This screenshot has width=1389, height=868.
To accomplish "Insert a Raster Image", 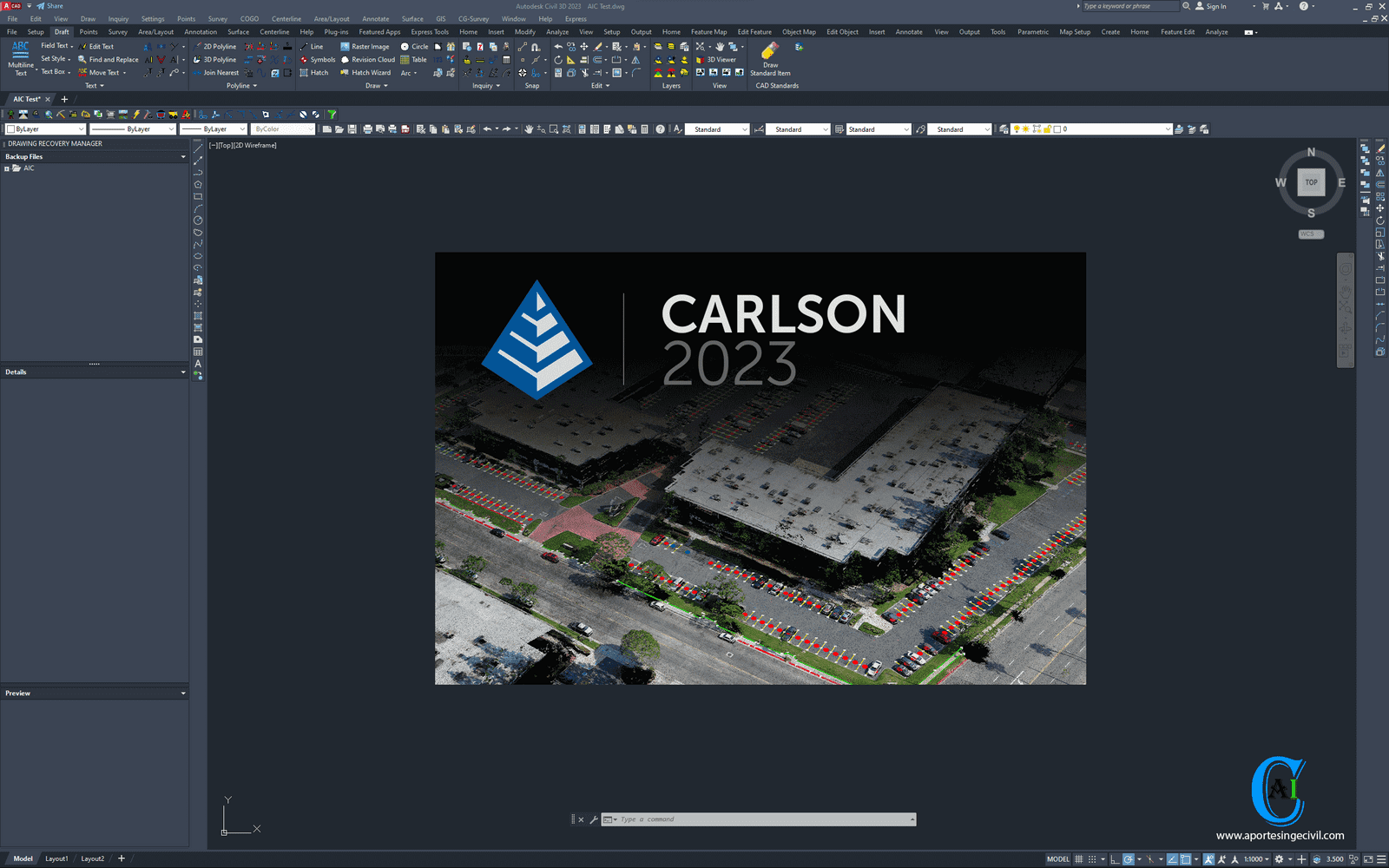I will pos(365,47).
